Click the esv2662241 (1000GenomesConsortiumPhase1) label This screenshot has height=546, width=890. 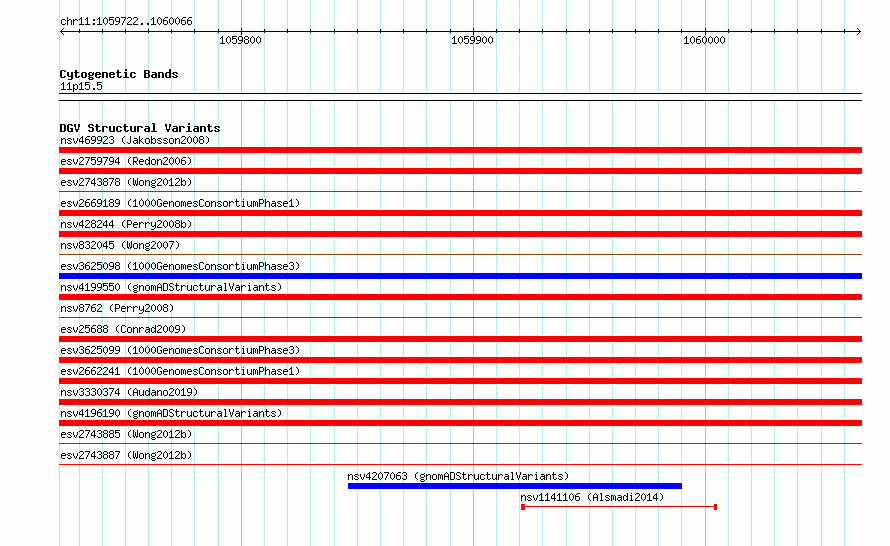[180, 371]
